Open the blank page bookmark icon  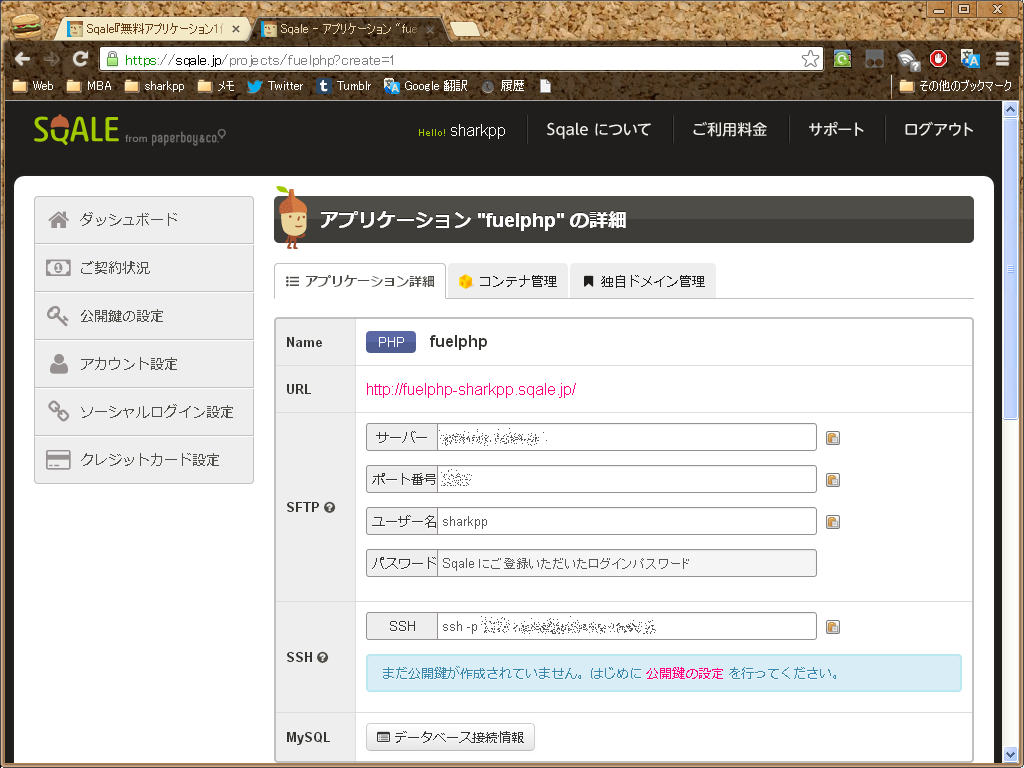click(545, 86)
